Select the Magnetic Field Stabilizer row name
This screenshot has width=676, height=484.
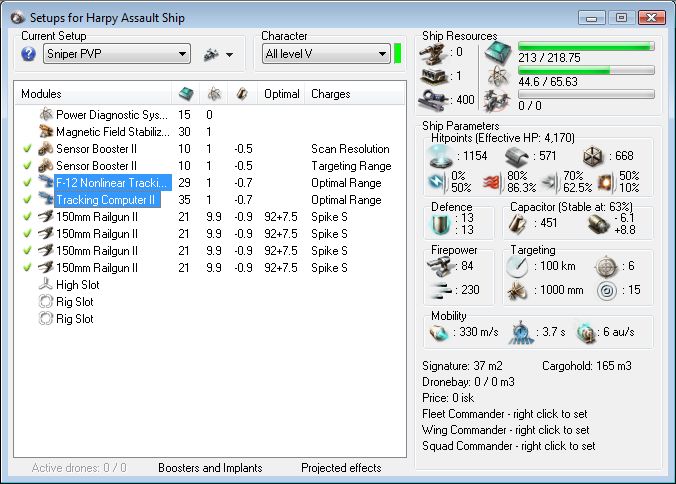tap(113, 131)
